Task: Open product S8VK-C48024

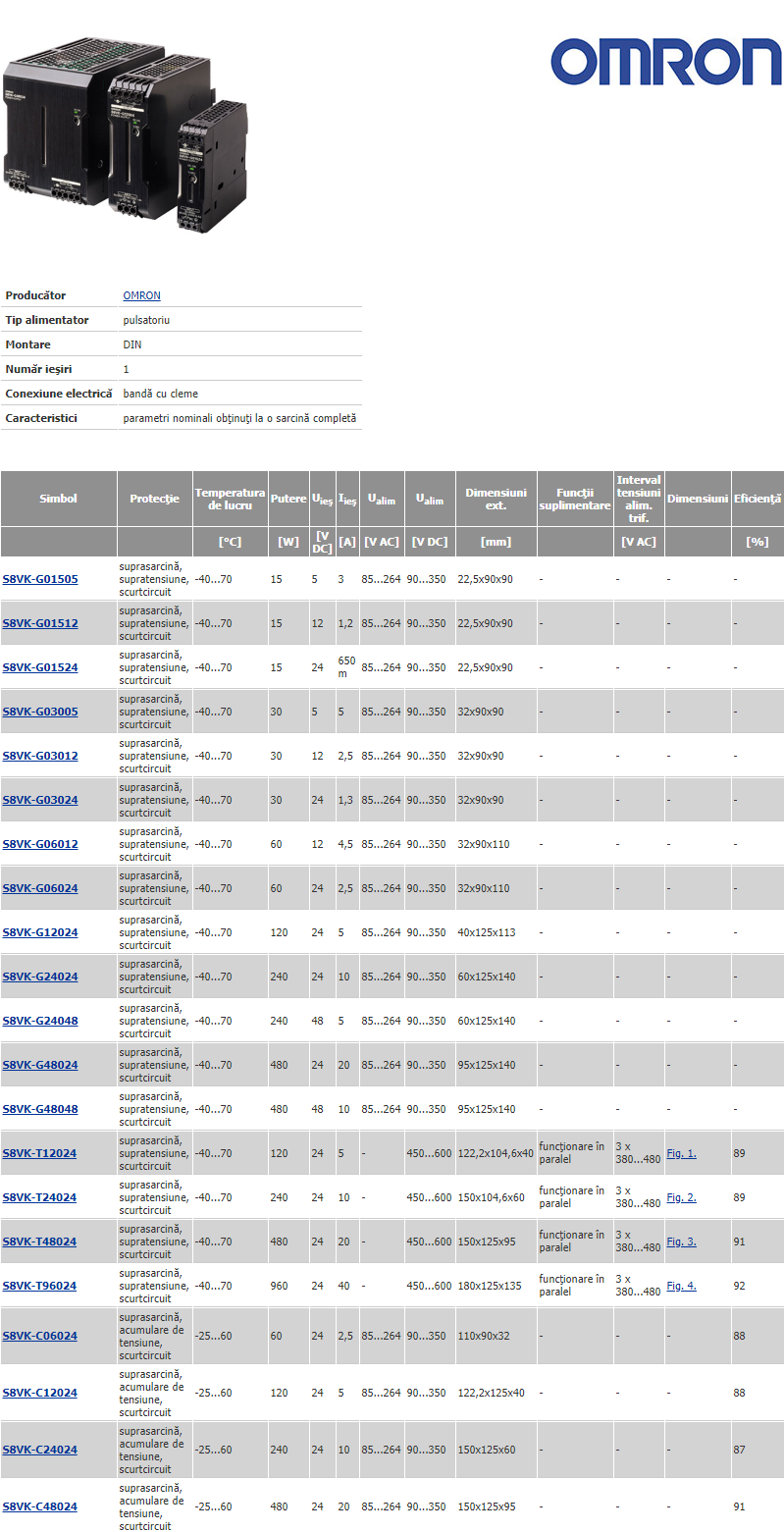Action: click(39, 1506)
